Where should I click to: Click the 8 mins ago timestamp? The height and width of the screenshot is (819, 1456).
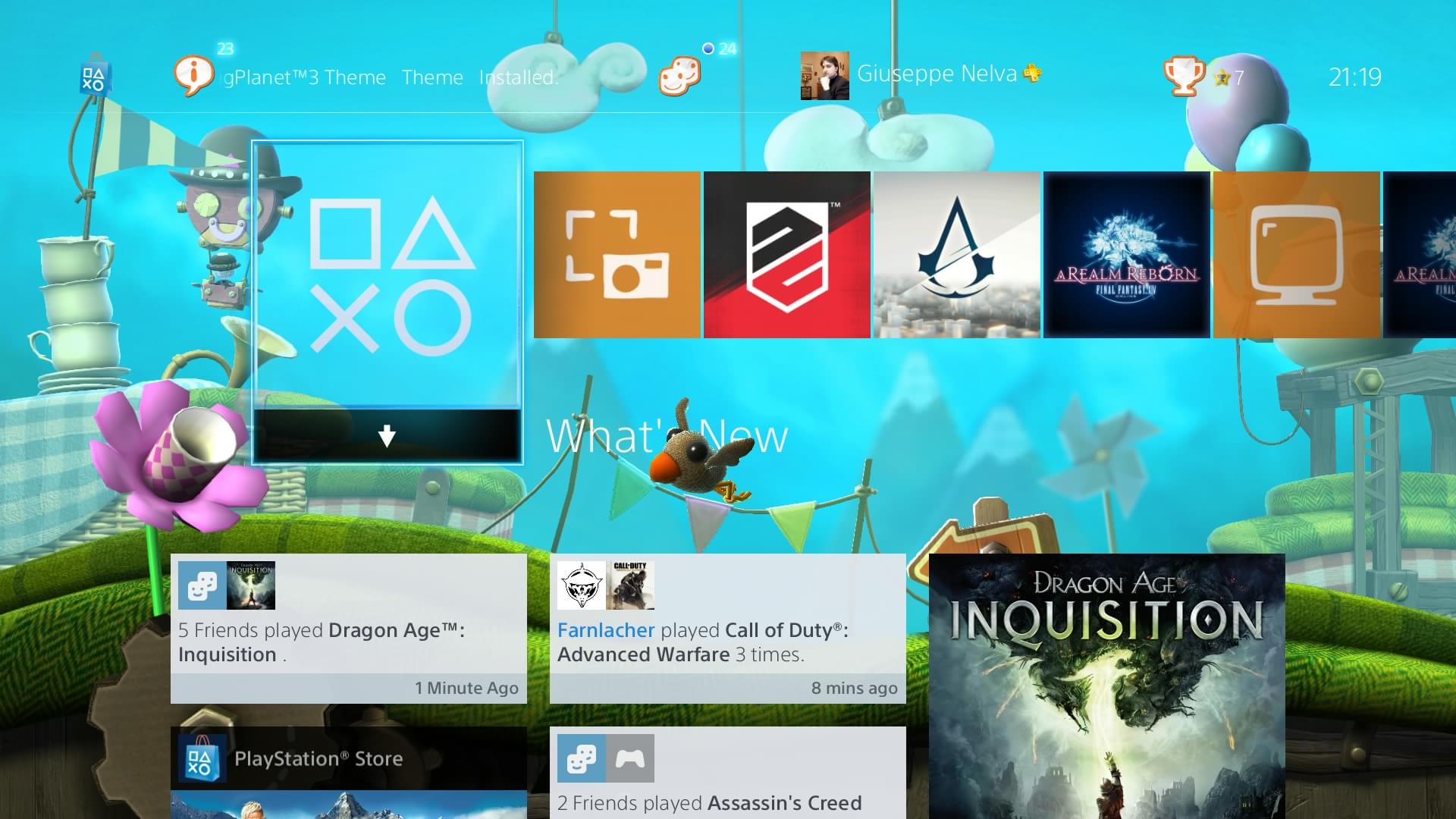(x=854, y=688)
